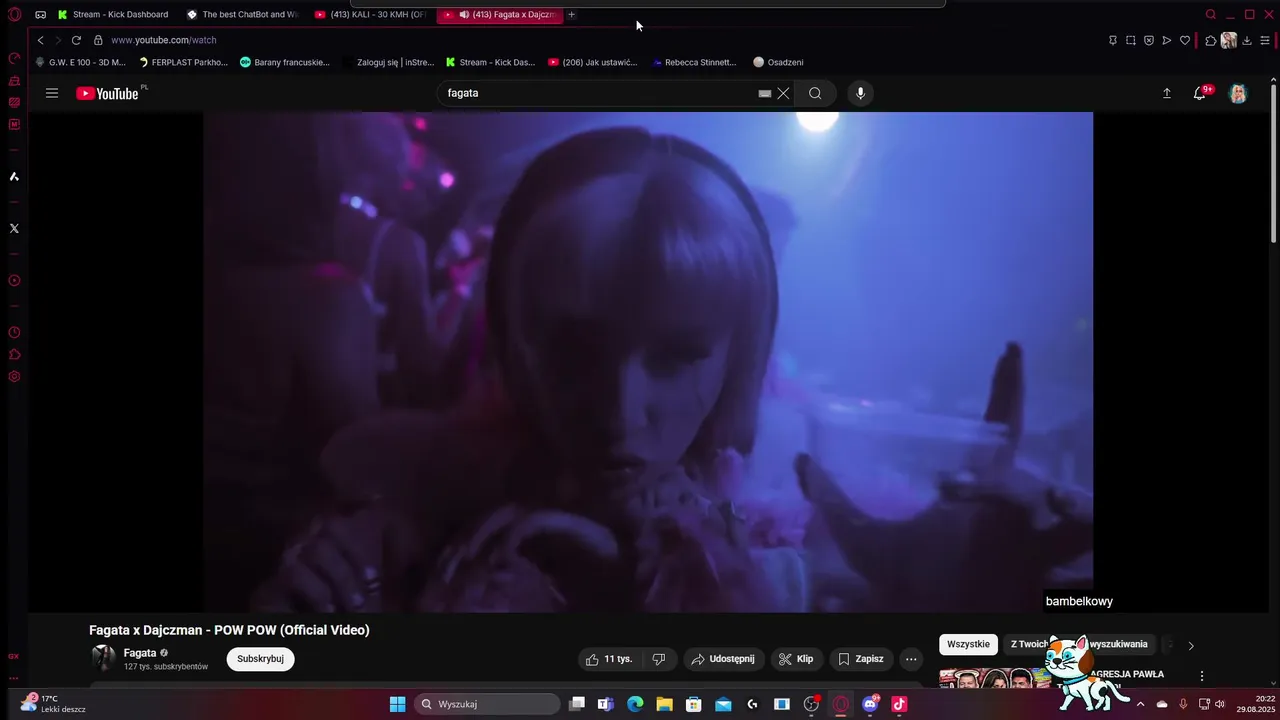Open options menu for AGRESJA PAWŁA video
The width and height of the screenshot is (1280, 720).
(x=1202, y=676)
